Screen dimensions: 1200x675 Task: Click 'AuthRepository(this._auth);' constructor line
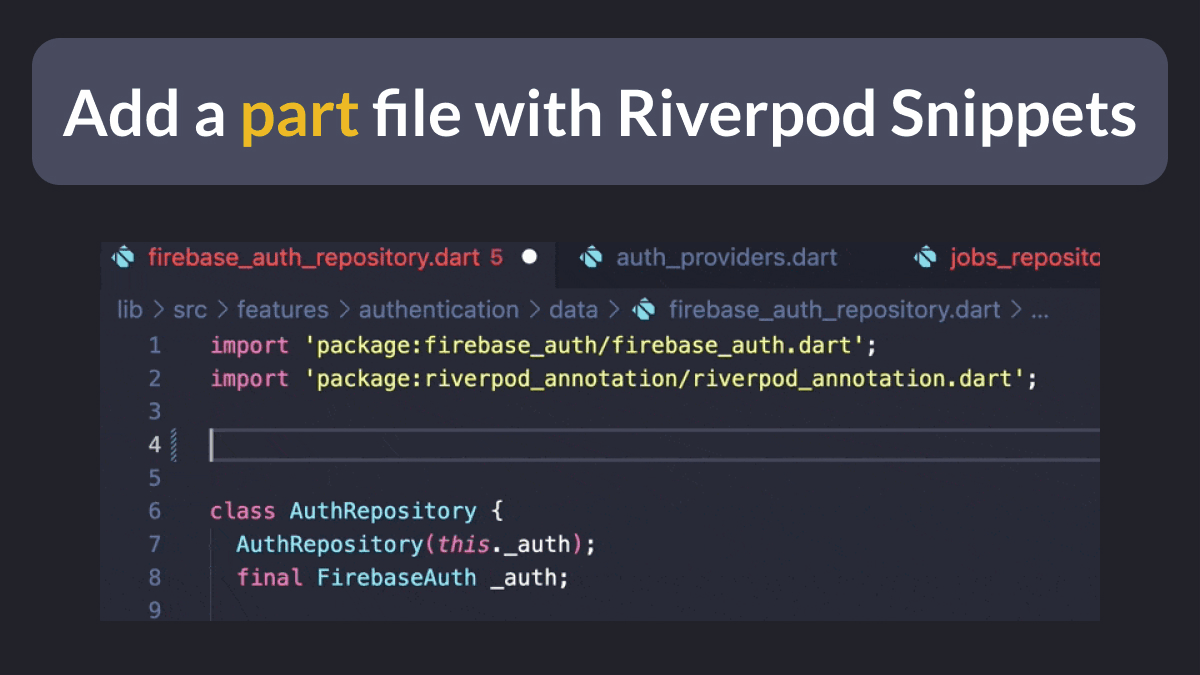(416, 544)
